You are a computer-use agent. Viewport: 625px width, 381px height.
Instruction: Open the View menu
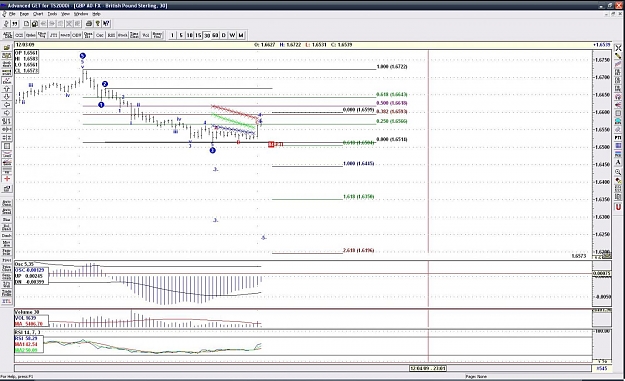click(x=65, y=14)
